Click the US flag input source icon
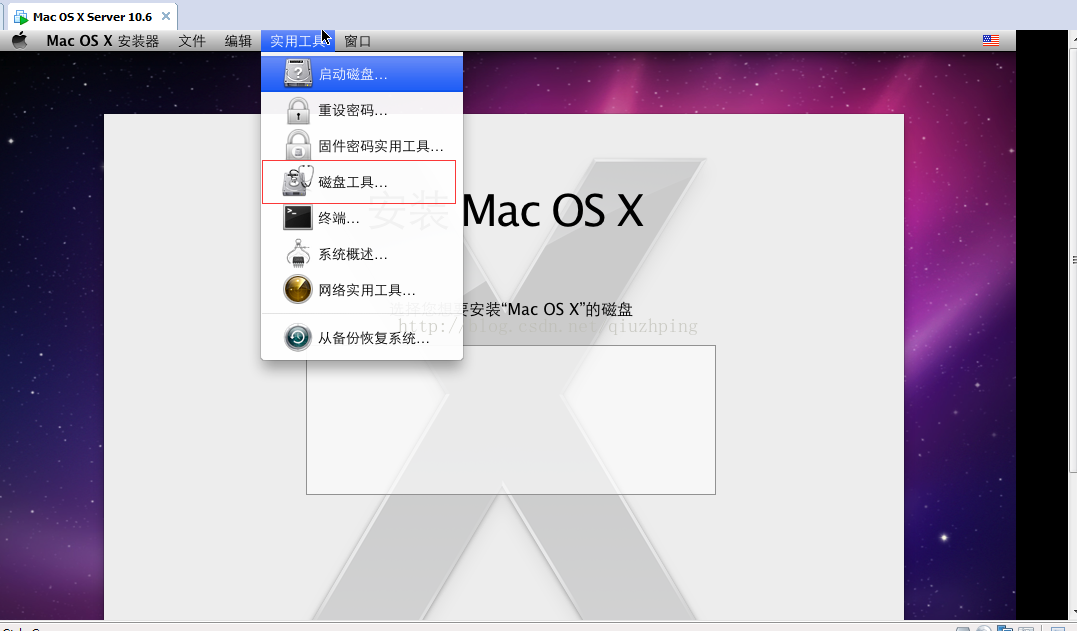This screenshot has height=631, width=1077. [990, 41]
